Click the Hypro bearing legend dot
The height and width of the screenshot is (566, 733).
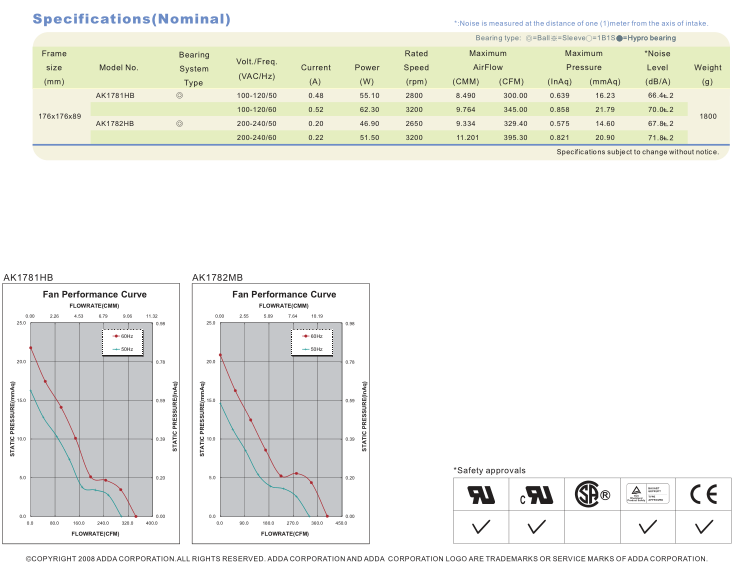pyautogui.click(x=619, y=38)
